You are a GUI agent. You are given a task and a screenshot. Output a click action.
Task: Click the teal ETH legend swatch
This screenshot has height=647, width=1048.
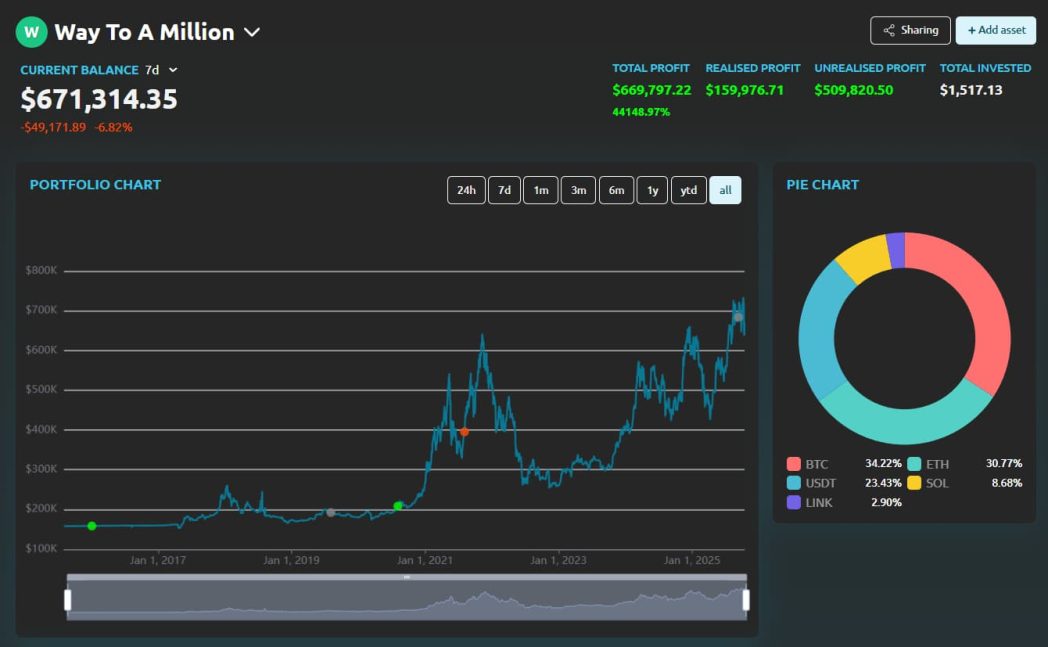click(914, 464)
